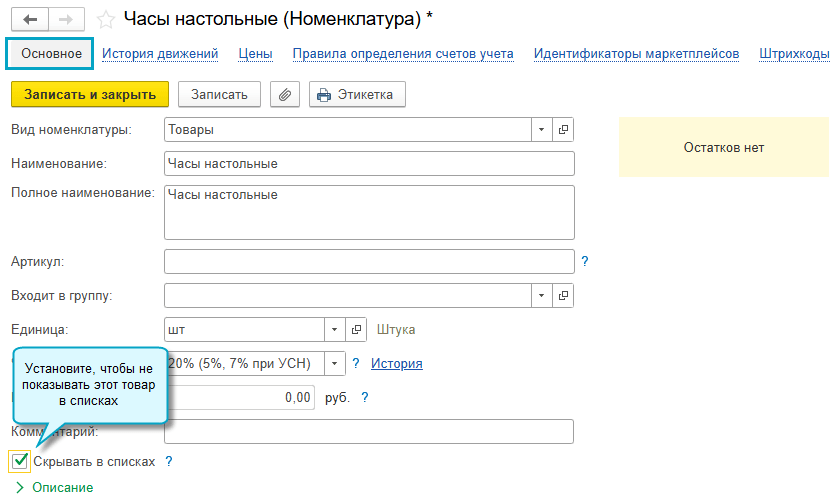Click the paperclip attachments icon
Screen dimensions: 840x502
click(x=285, y=95)
